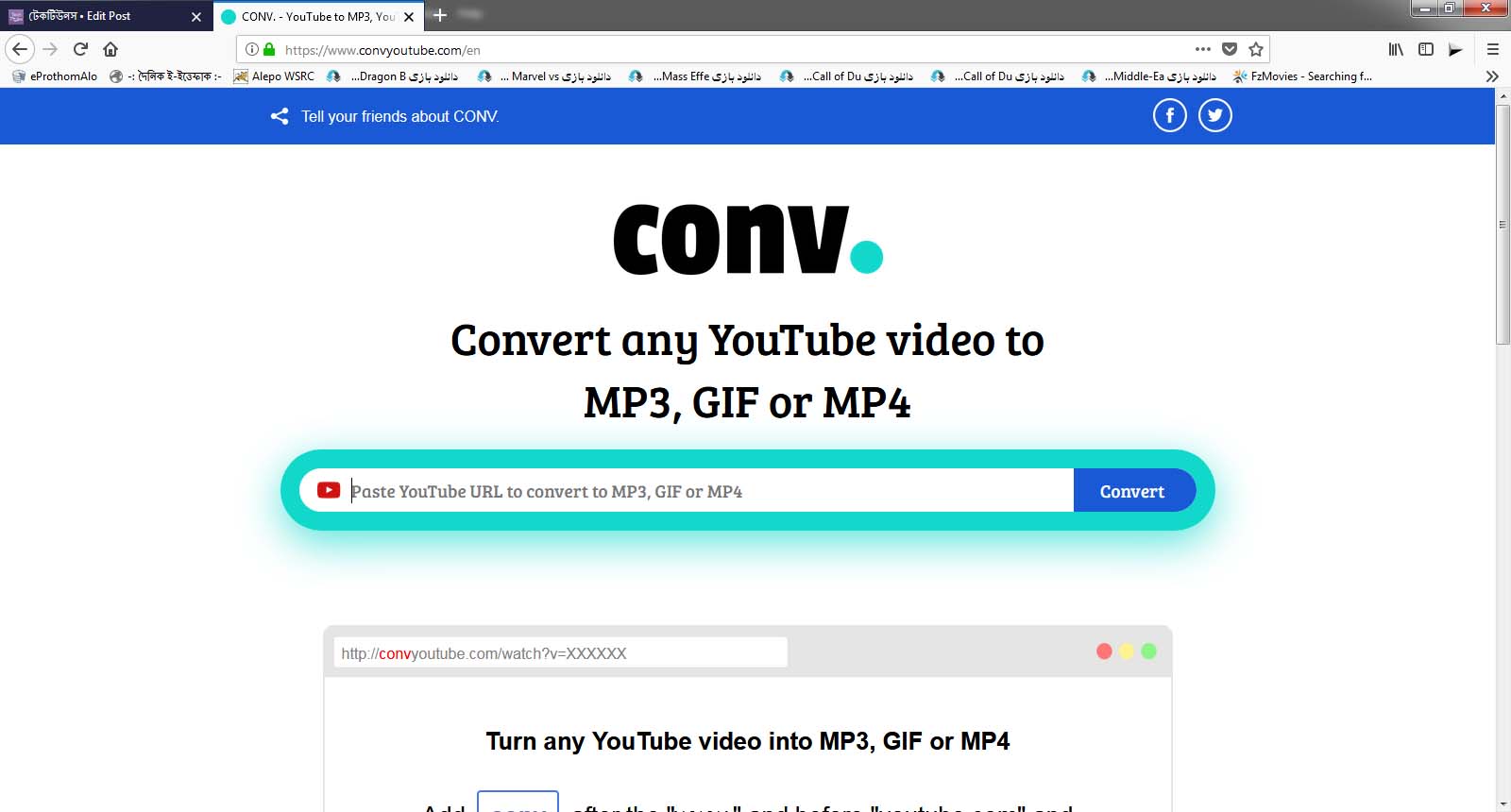
Task: Share CONV. on Twitter
Action: pos(1215,115)
